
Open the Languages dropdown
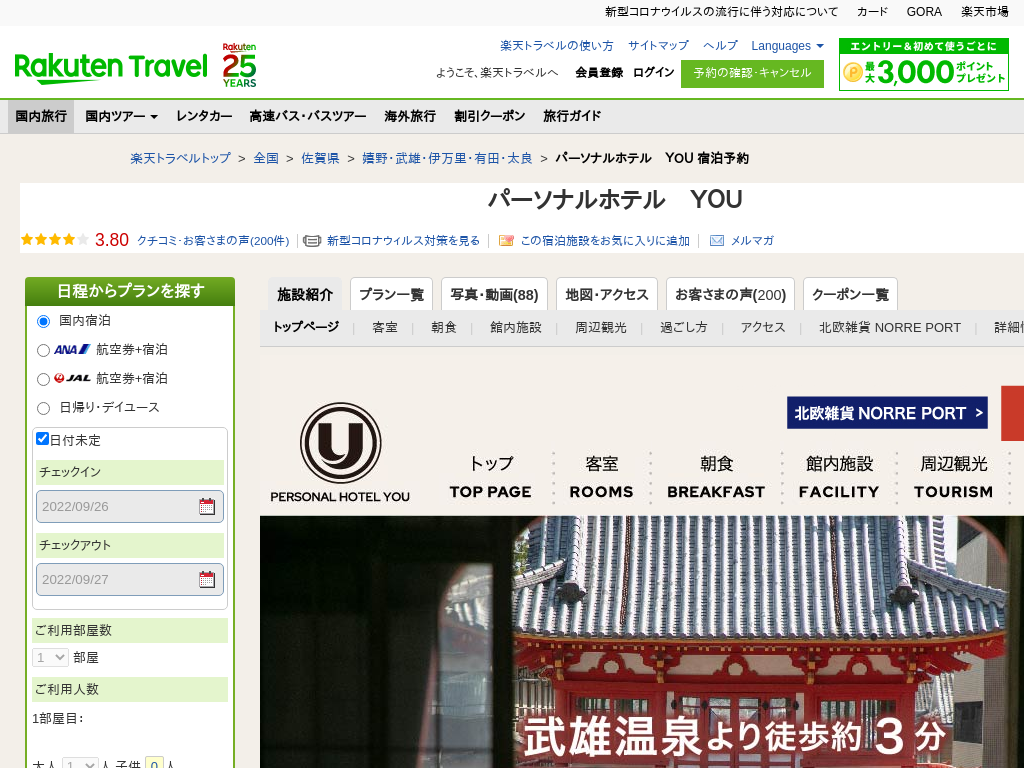click(x=788, y=46)
